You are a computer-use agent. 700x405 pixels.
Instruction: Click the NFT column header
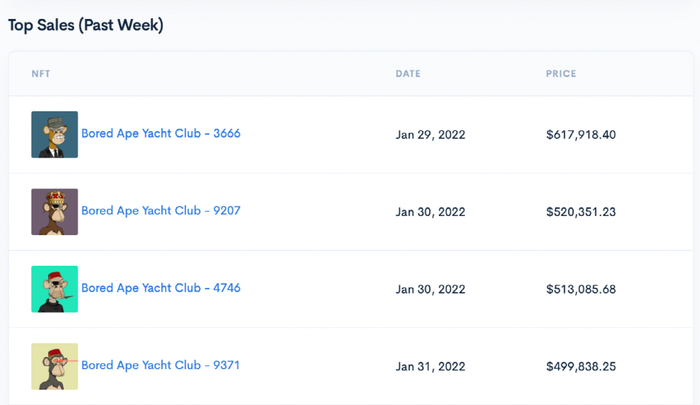pyautogui.click(x=41, y=74)
